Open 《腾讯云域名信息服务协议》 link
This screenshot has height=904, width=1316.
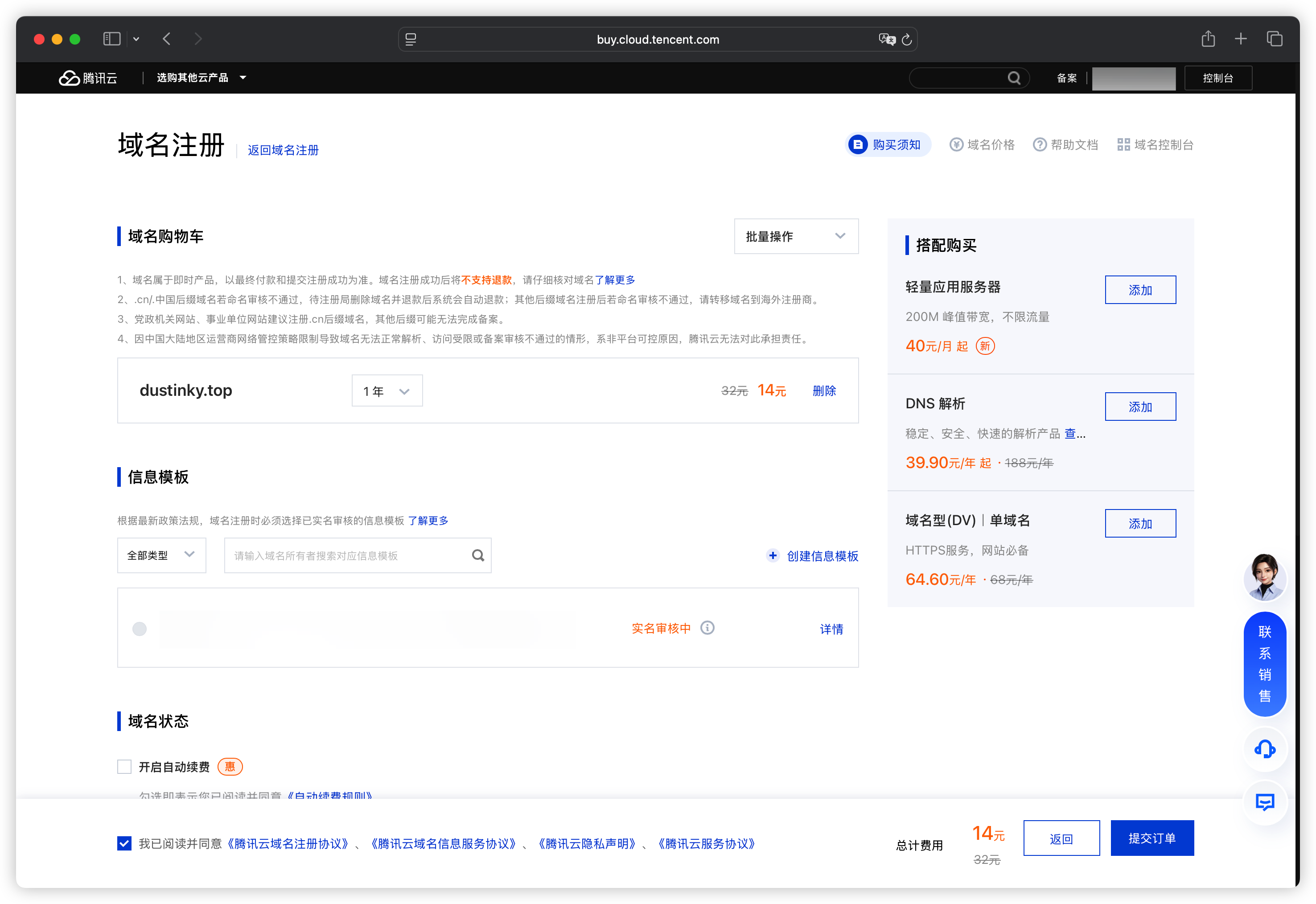point(443,844)
